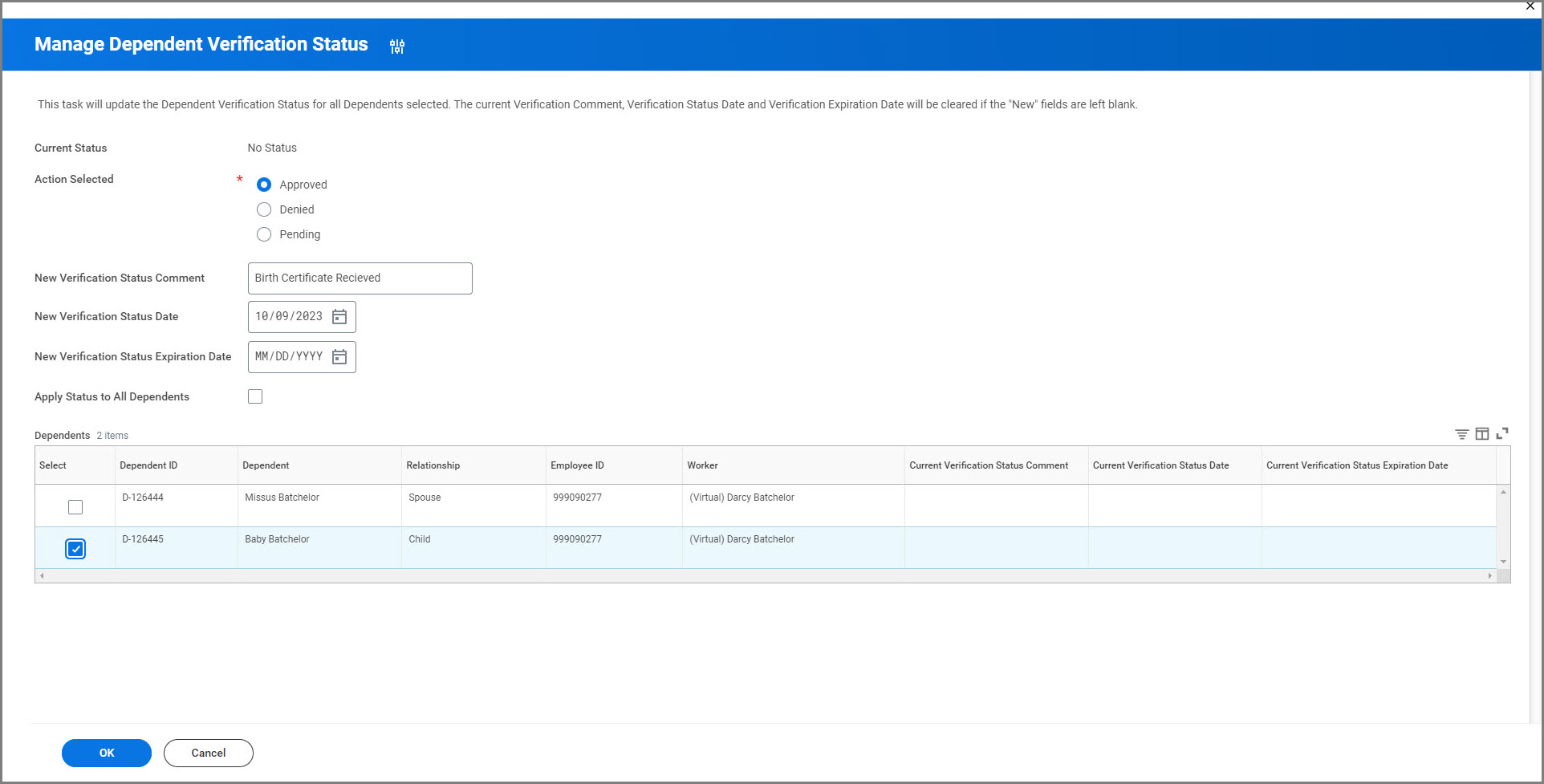Enable Apply Status to All Dependents
Viewport: 1544px width, 784px height.
255,396
